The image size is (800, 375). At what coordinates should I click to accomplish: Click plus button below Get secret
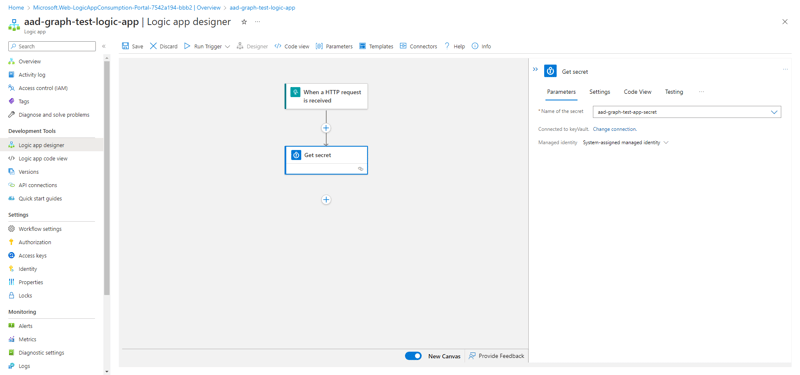click(x=326, y=200)
